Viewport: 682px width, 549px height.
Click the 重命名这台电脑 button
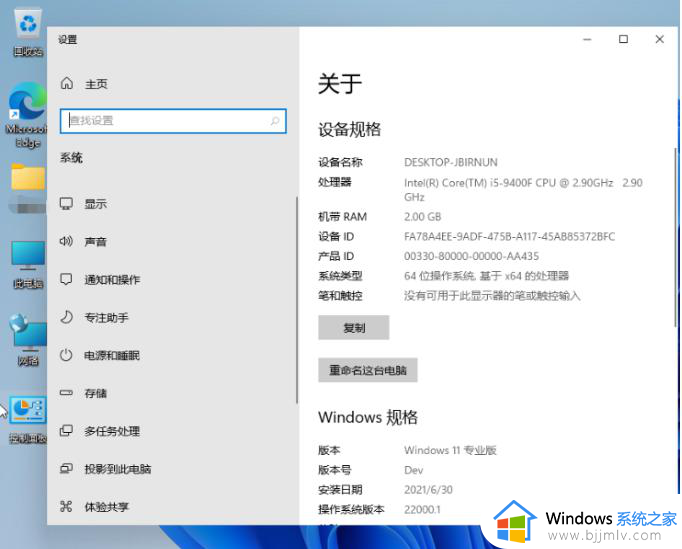[368, 370]
